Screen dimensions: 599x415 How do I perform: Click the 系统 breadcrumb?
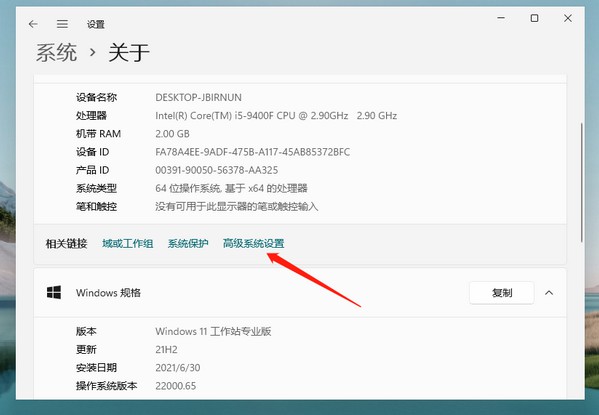coord(57,52)
